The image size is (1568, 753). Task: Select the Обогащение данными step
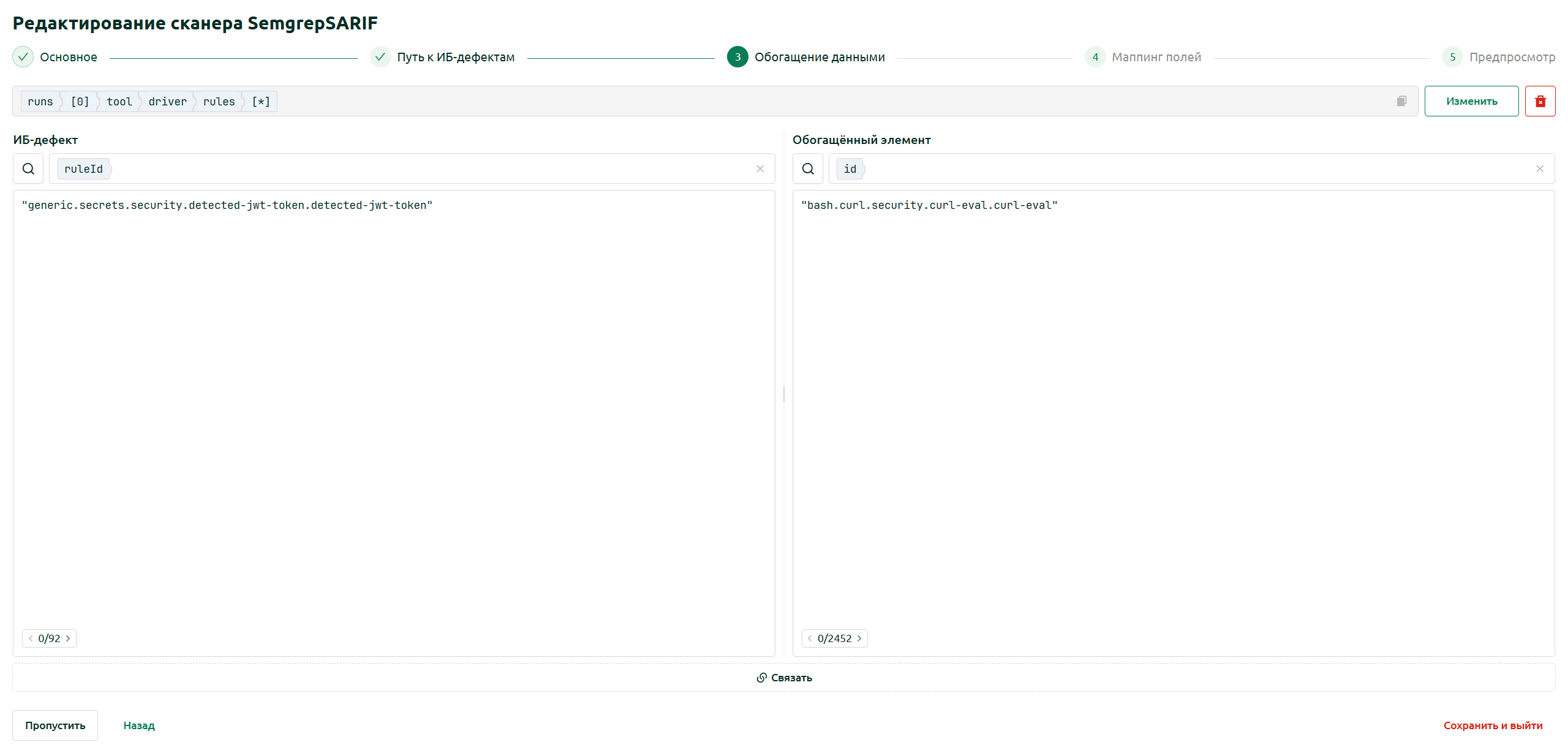click(x=806, y=57)
